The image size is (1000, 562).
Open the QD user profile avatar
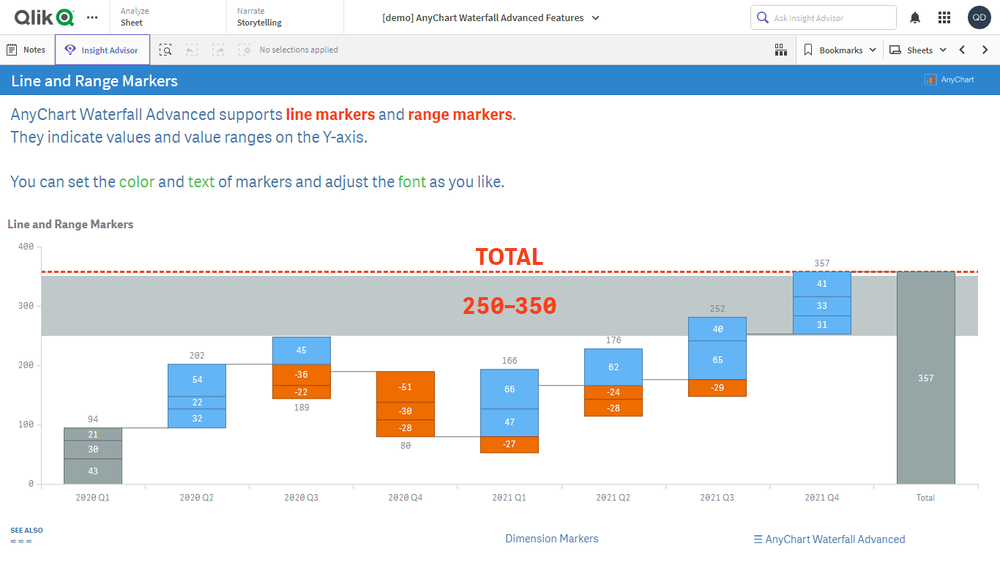tap(979, 17)
